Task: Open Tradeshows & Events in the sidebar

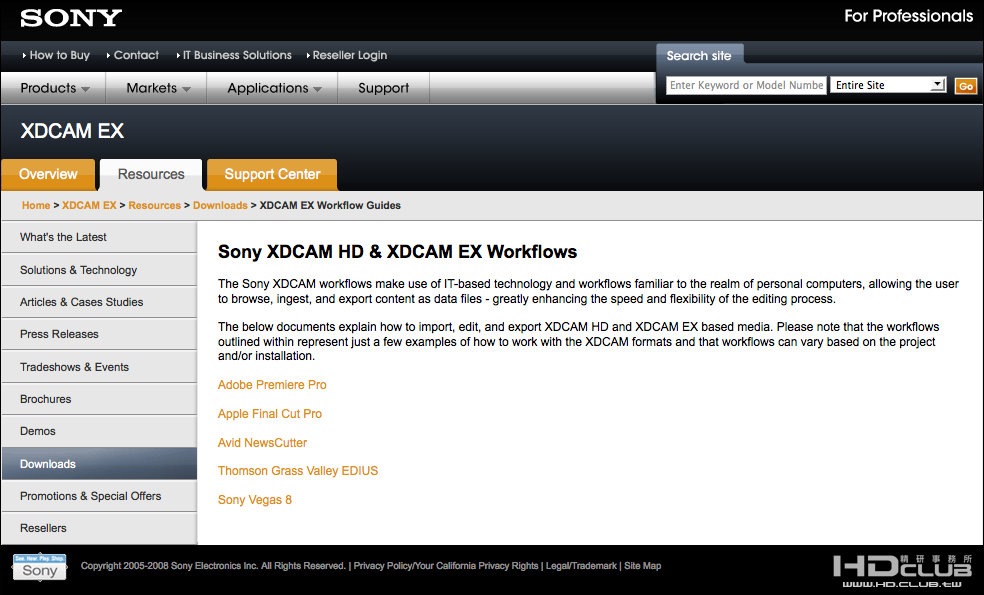Action: click(99, 367)
